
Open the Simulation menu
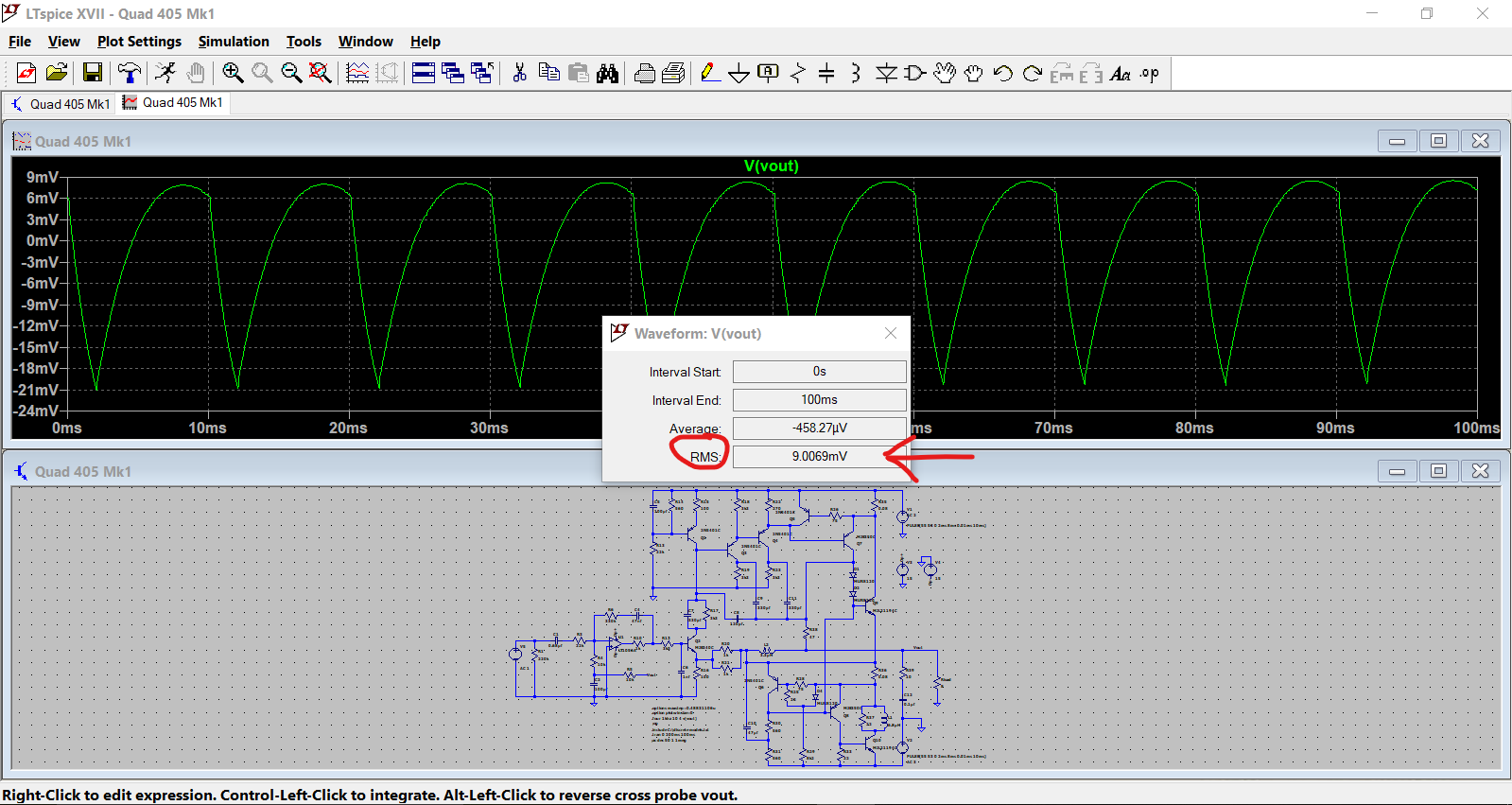tap(234, 42)
